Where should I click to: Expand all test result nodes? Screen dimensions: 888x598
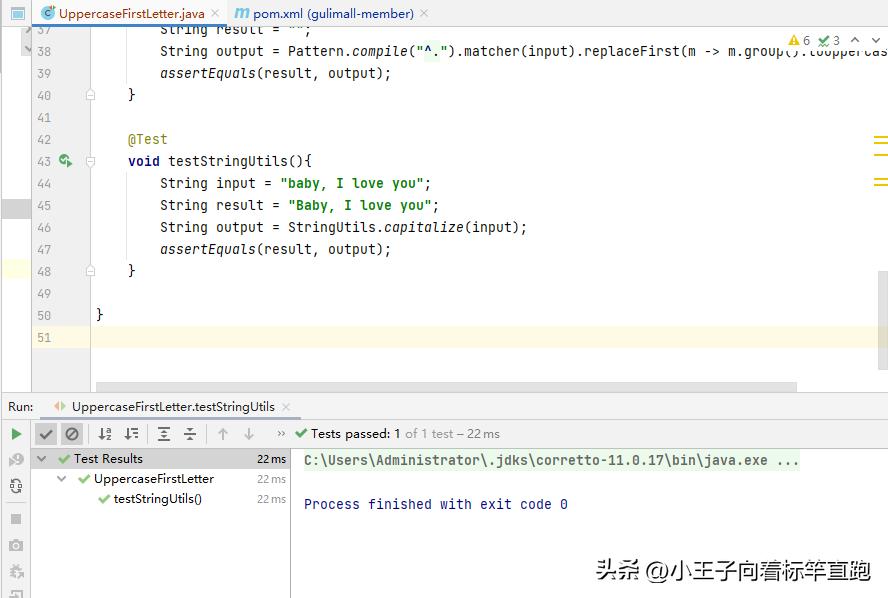[x=164, y=434]
